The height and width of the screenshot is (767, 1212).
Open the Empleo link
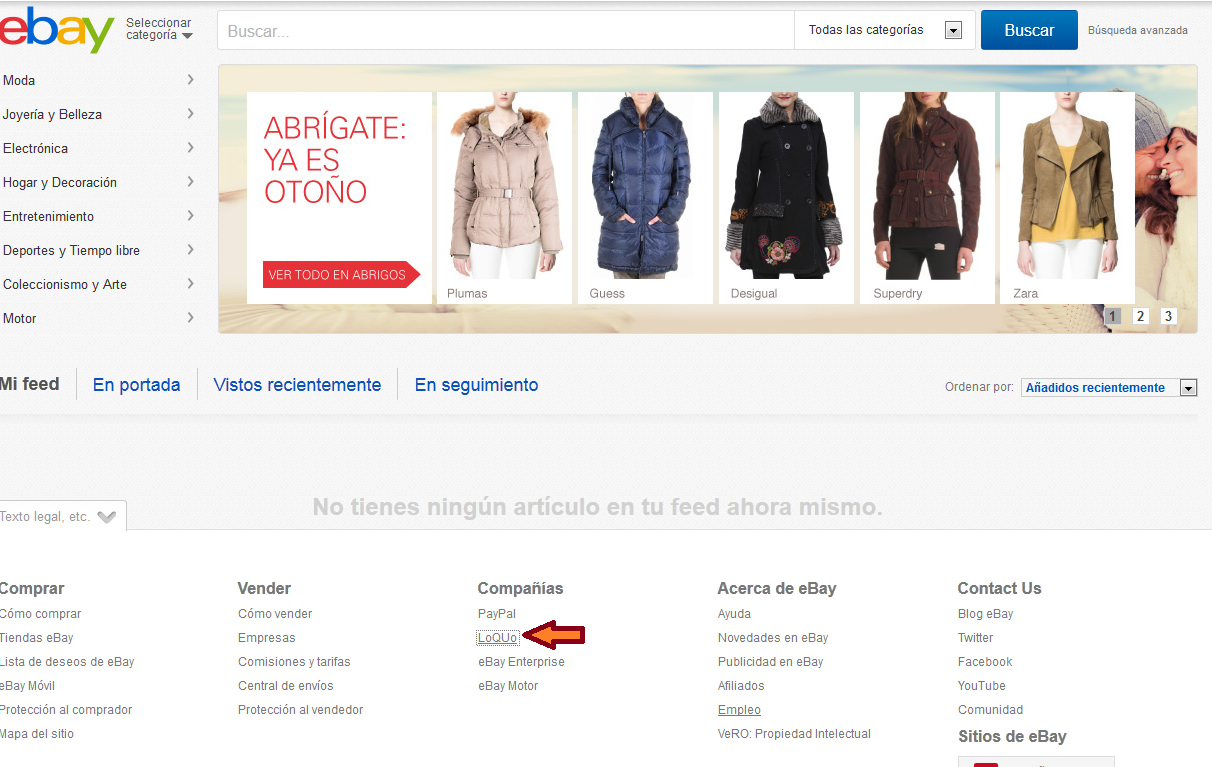[739, 710]
